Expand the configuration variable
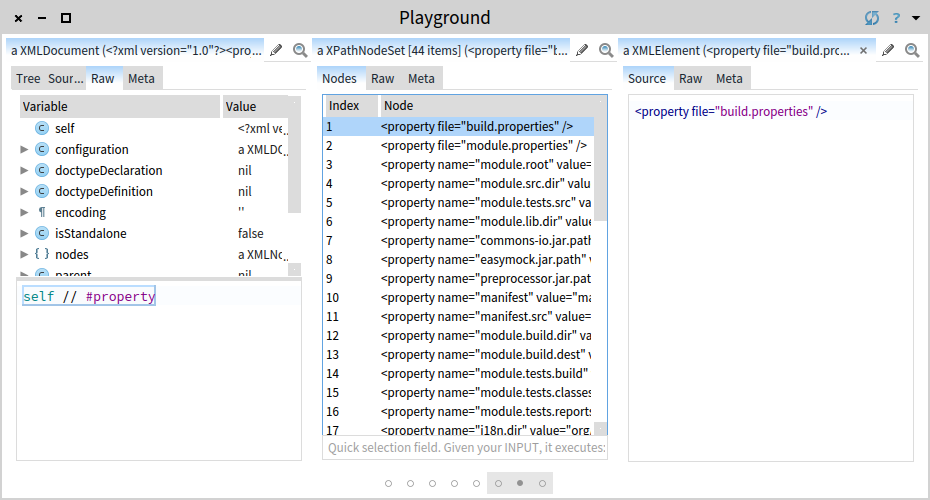This screenshot has width=930, height=500. 24,149
